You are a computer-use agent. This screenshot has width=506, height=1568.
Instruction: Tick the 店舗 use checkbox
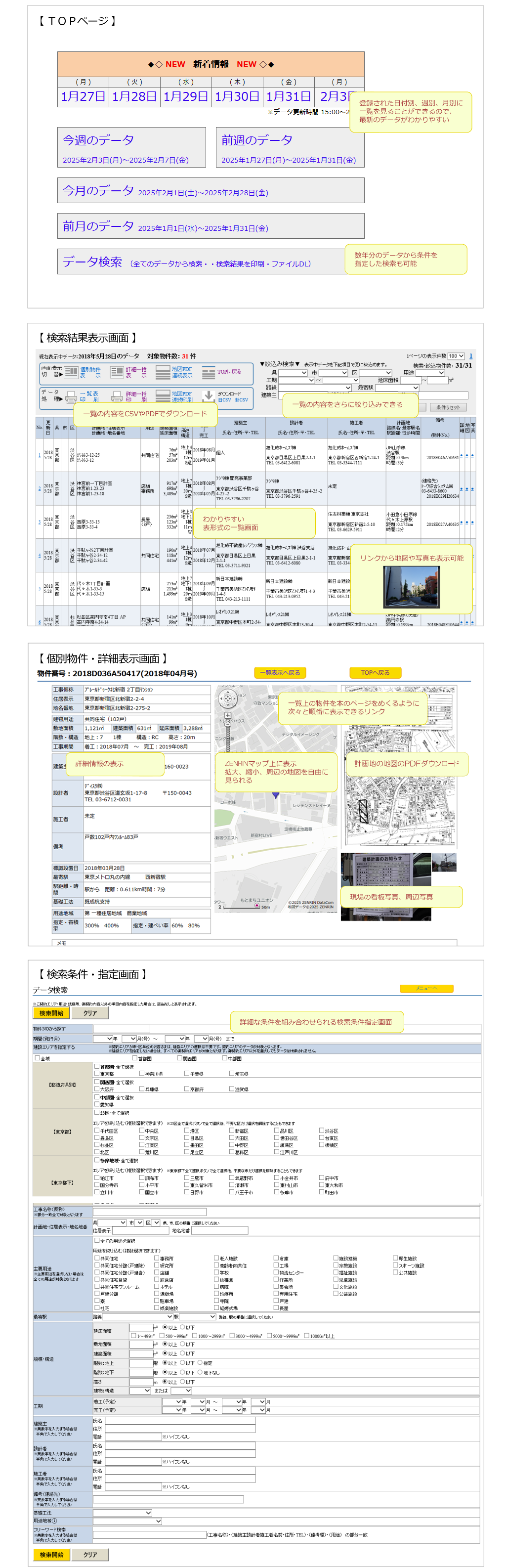pos(156,1272)
